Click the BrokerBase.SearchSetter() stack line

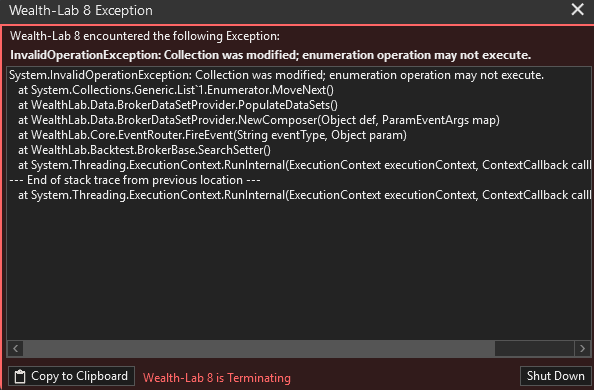tap(144, 150)
